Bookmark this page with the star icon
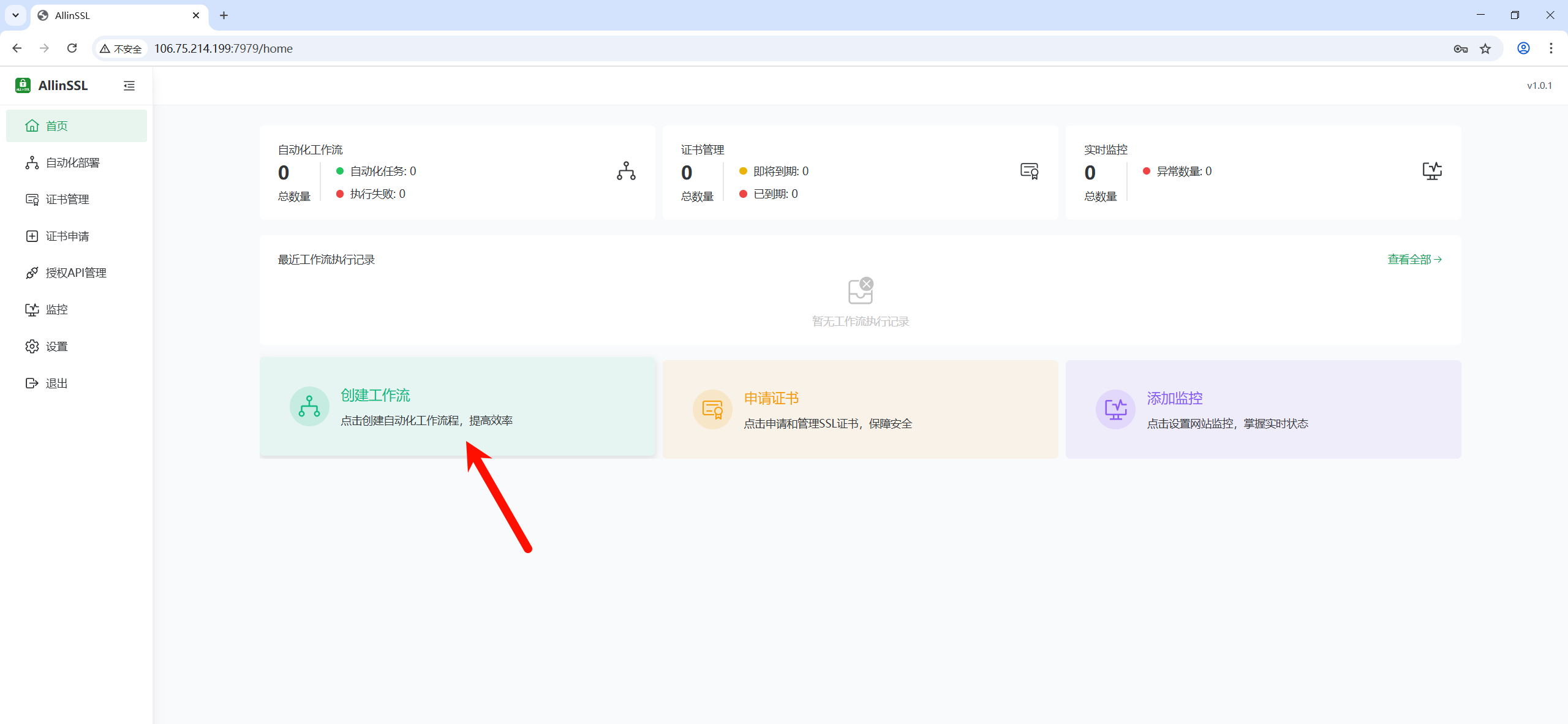Screen dimensions: 1568x724 [1485, 48]
